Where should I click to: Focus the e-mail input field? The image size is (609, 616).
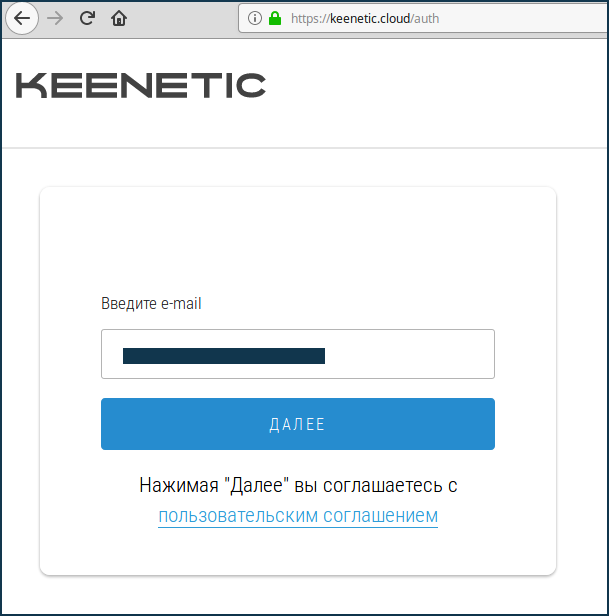tap(297, 355)
